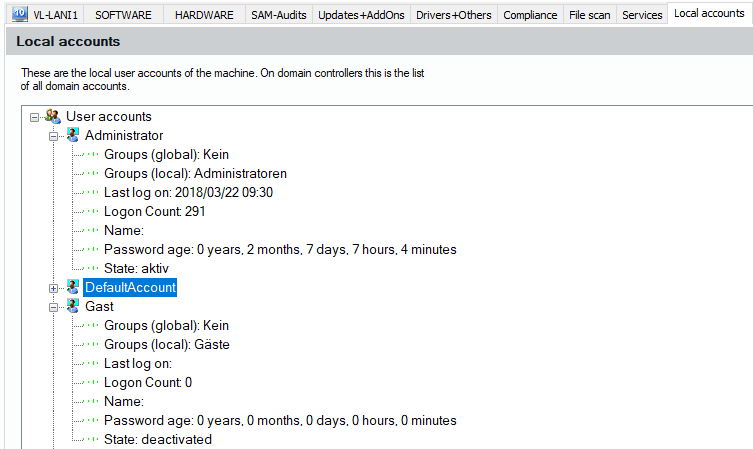
Task: Select Administrator's Last log on entry
Action: pyautogui.click(x=188, y=192)
